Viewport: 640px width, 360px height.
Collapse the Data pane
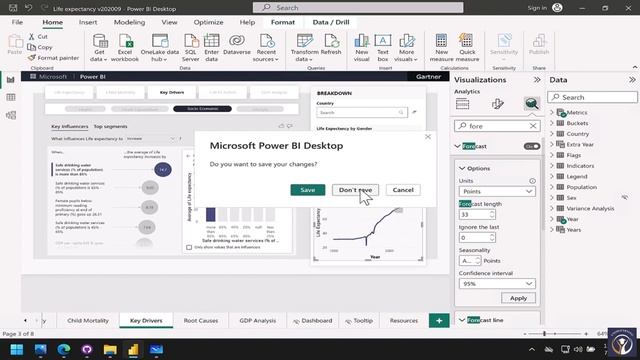coord(632,80)
